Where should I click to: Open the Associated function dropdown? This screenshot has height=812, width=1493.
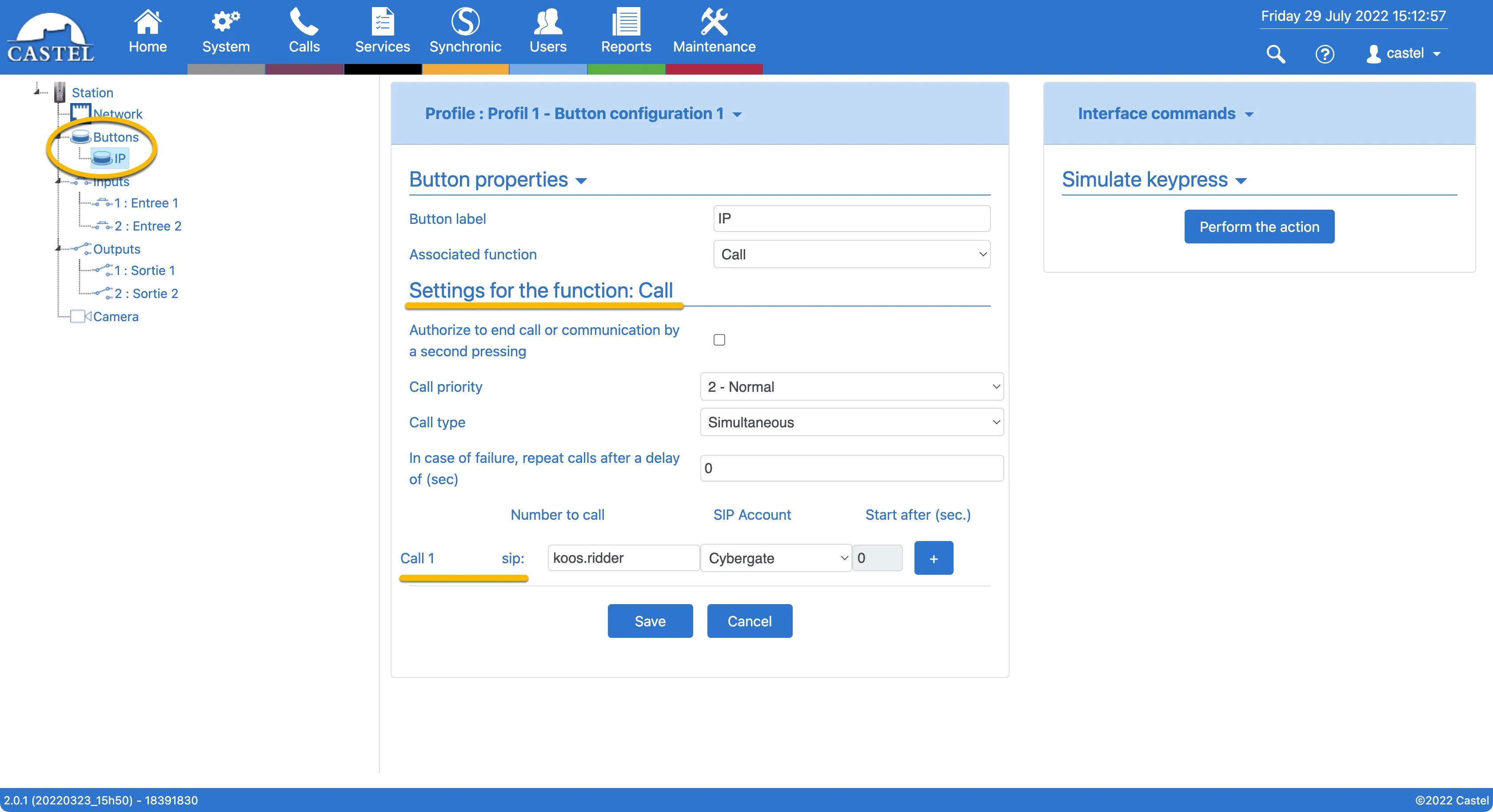(851, 255)
